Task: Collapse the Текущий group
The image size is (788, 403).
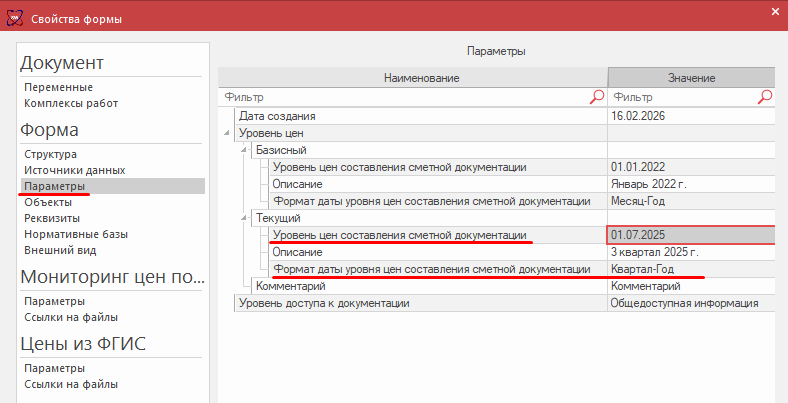Action: point(243,218)
